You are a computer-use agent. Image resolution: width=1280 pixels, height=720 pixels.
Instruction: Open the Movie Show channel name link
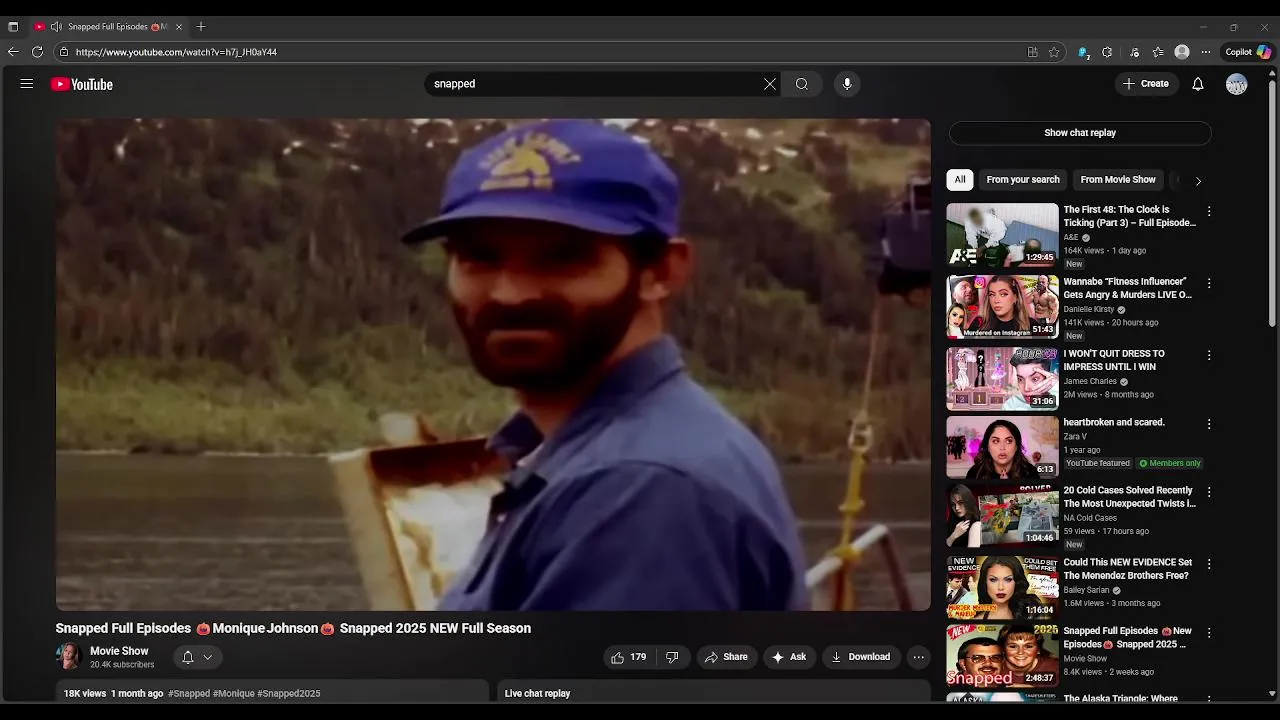pyautogui.click(x=119, y=651)
